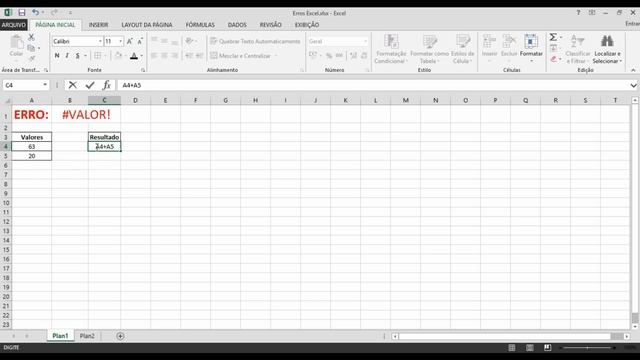
Task: Expand the formula bar chevron
Action: coord(633,85)
